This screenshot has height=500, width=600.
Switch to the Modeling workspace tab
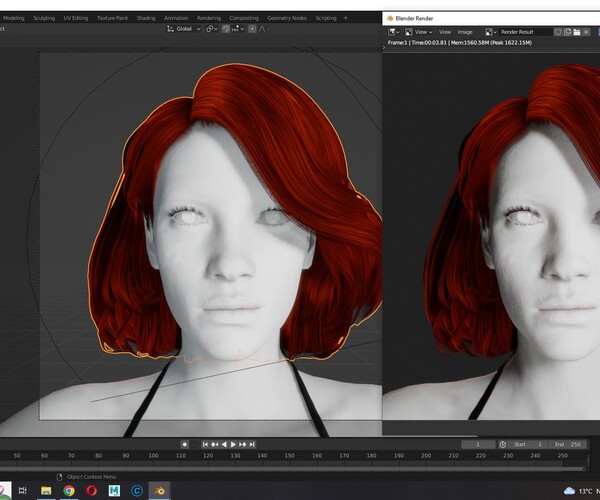[13, 18]
